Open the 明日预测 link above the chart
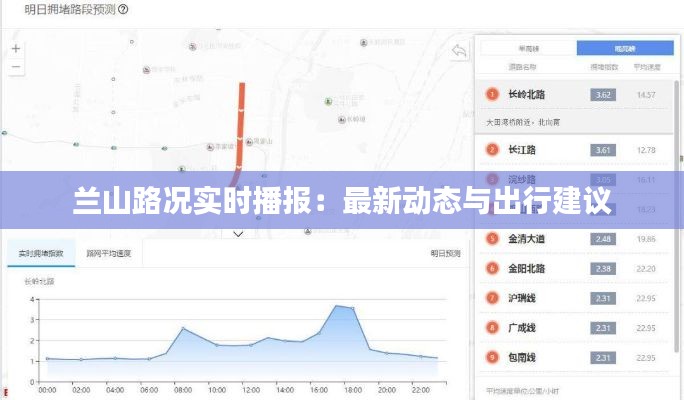684x400 pixels. coord(445,253)
